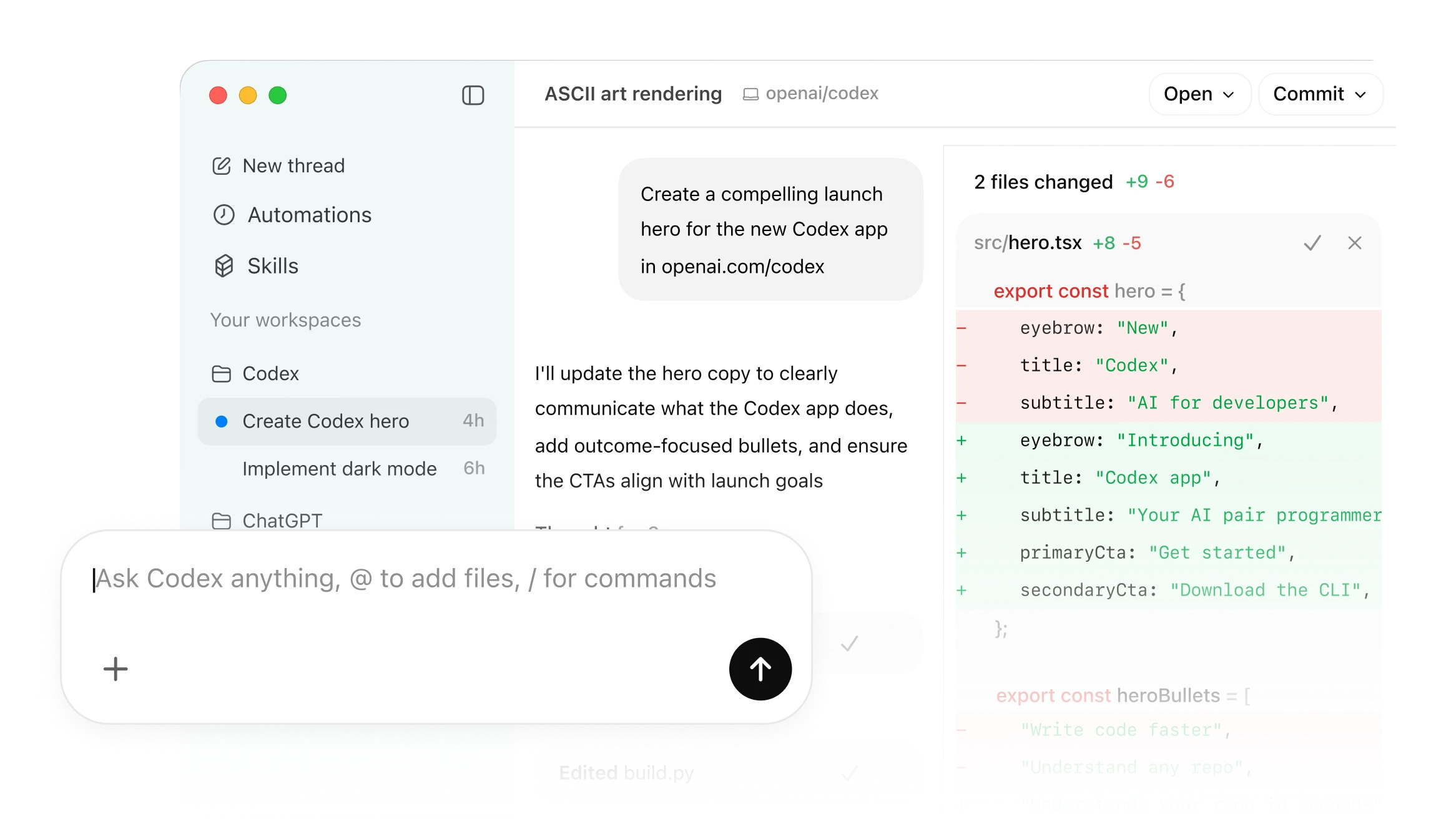
Task: Expand the Open dropdown menu
Action: (x=1199, y=94)
